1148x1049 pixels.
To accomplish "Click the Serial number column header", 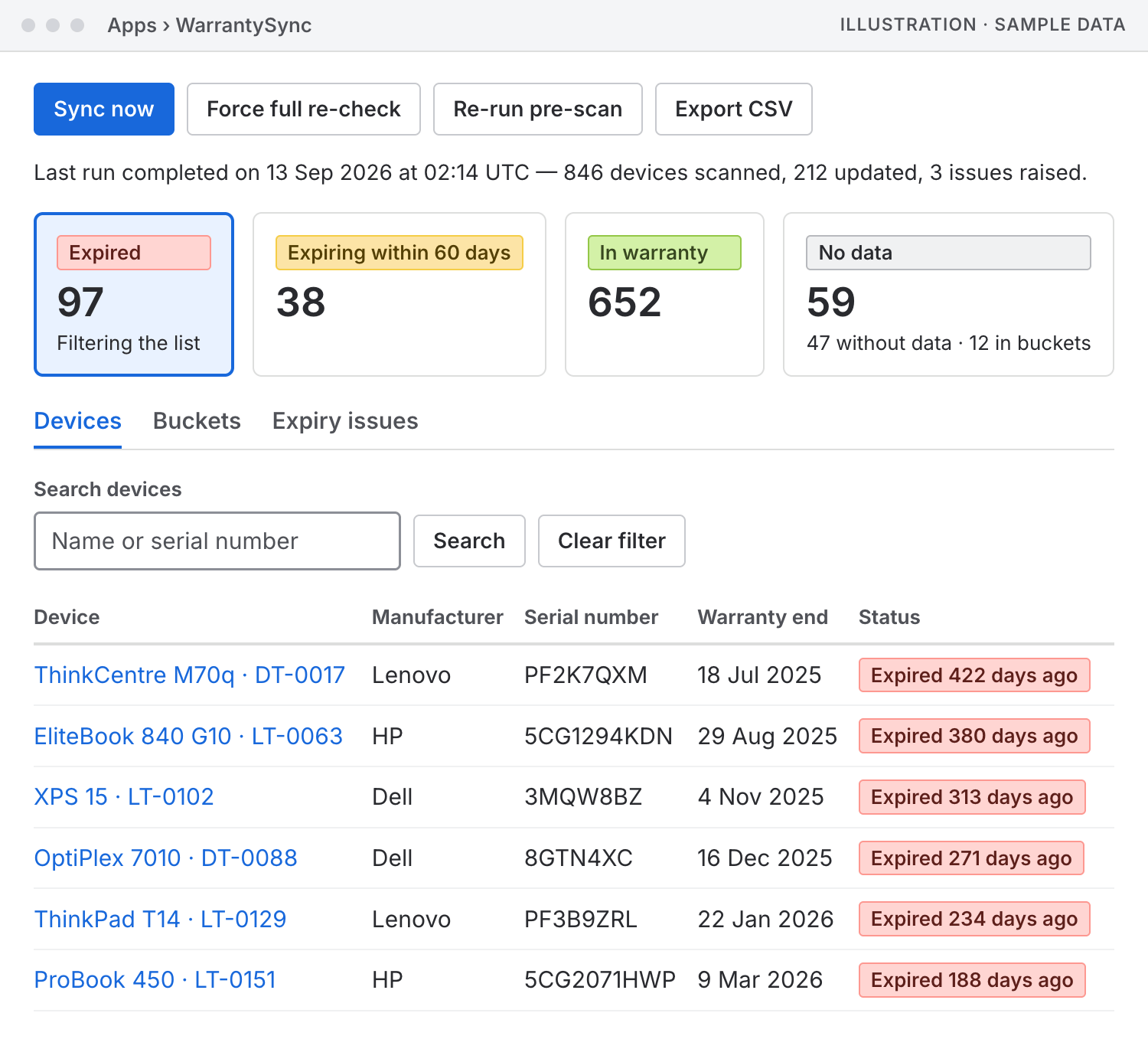I will [x=591, y=617].
